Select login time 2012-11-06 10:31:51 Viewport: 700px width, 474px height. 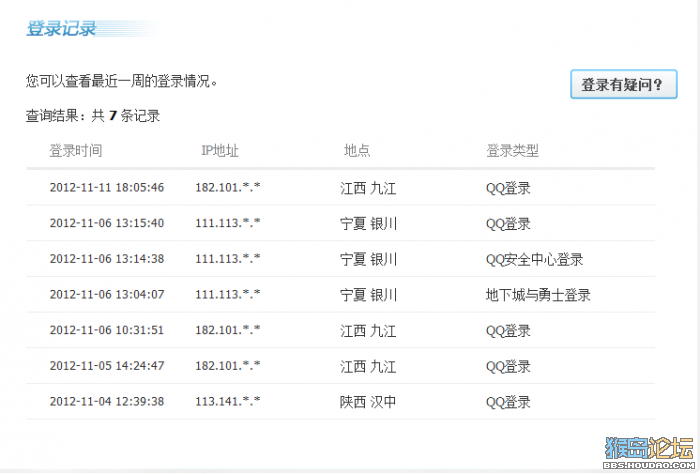click(x=107, y=330)
